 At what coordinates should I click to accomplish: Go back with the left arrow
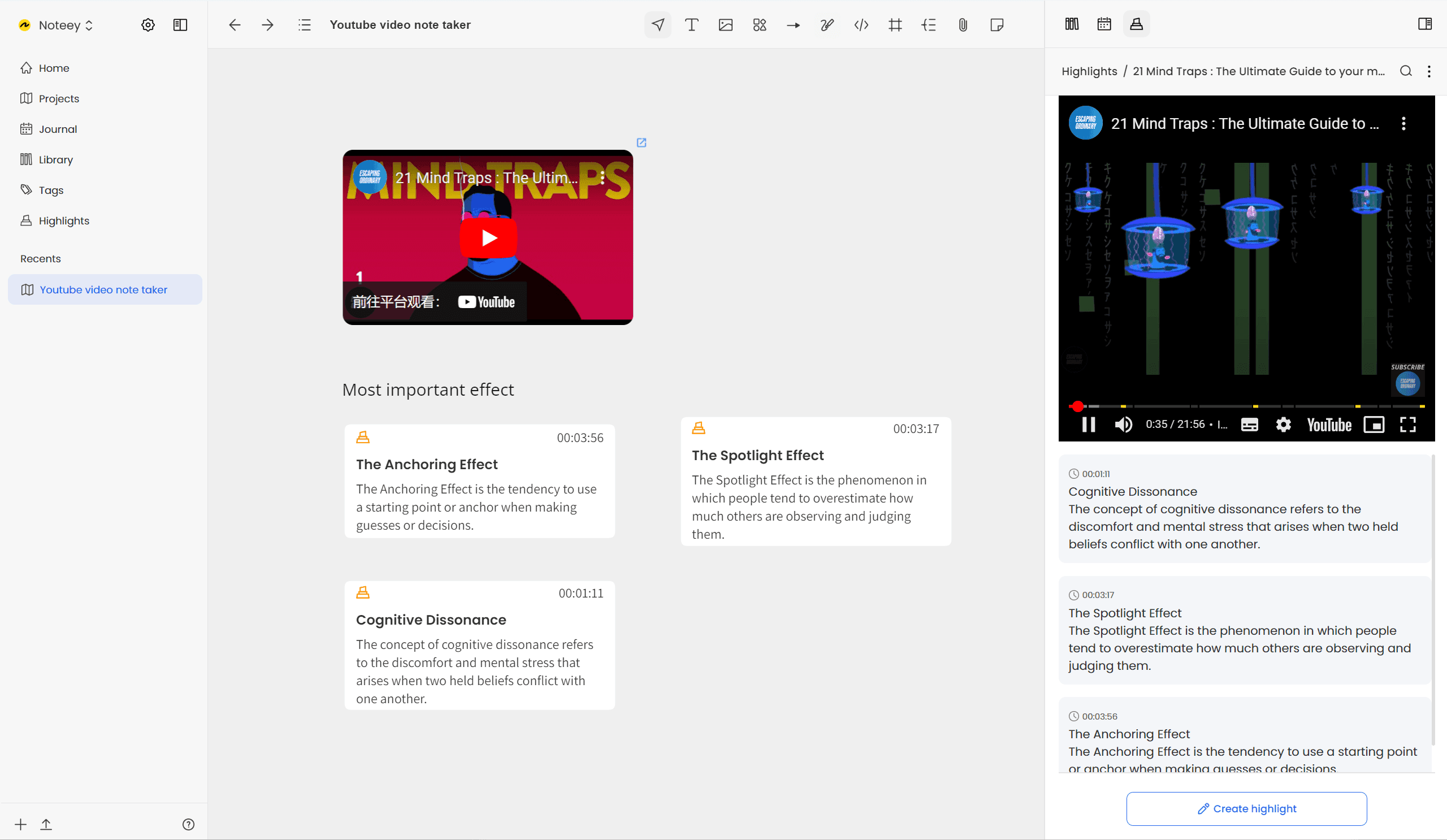tap(234, 25)
